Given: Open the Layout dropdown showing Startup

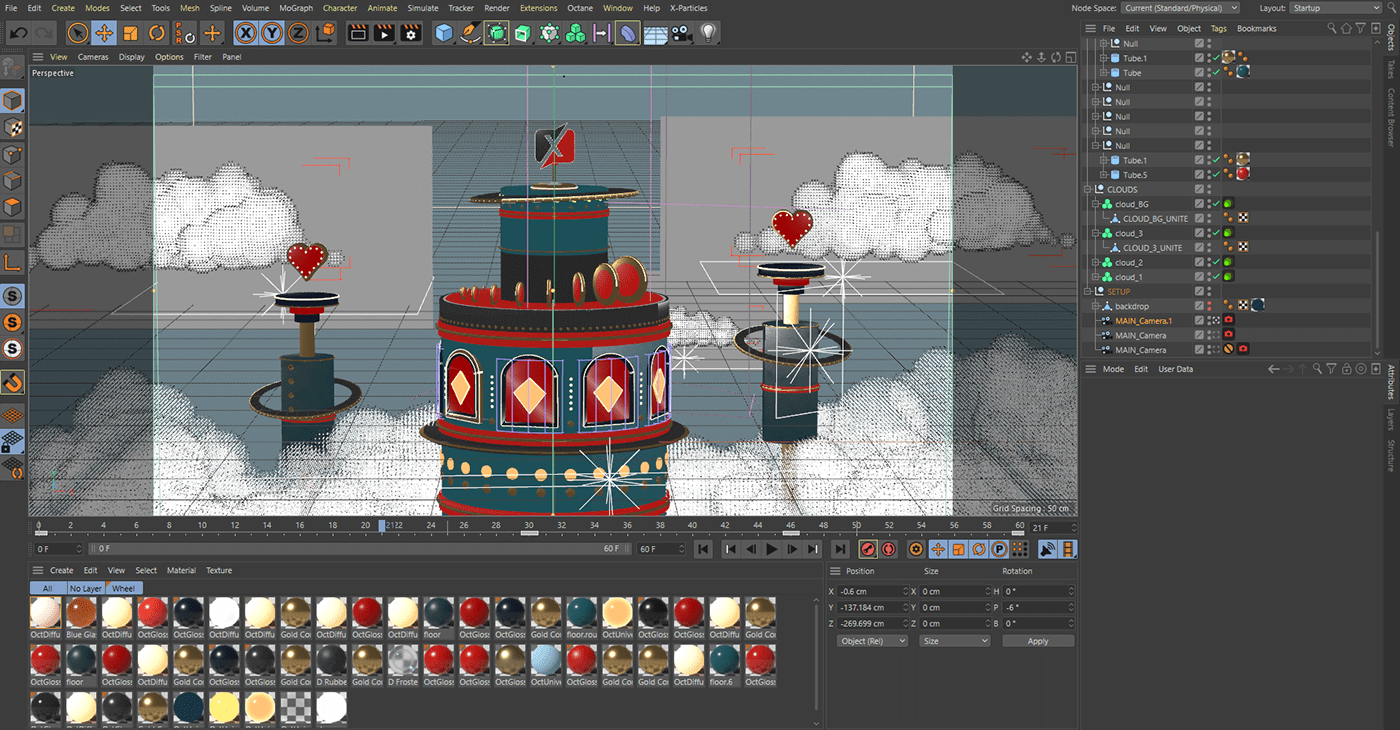Looking at the screenshot, I should (x=1335, y=7).
